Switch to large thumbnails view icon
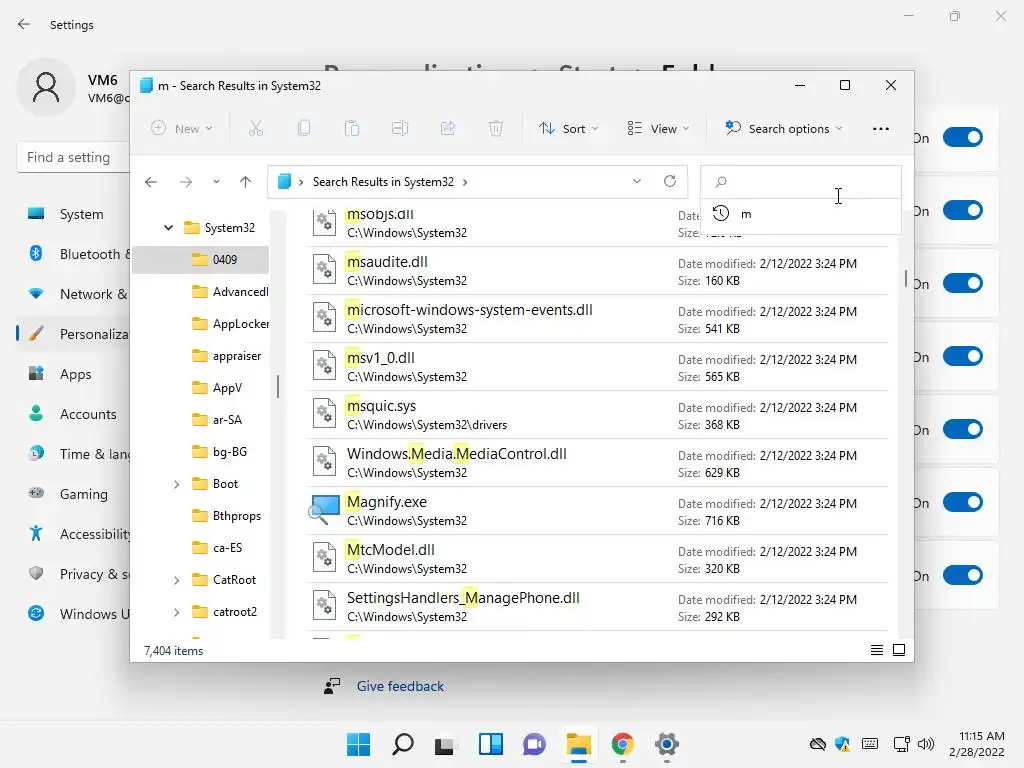Image resolution: width=1024 pixels, height=768 pixels. point(899,650)
